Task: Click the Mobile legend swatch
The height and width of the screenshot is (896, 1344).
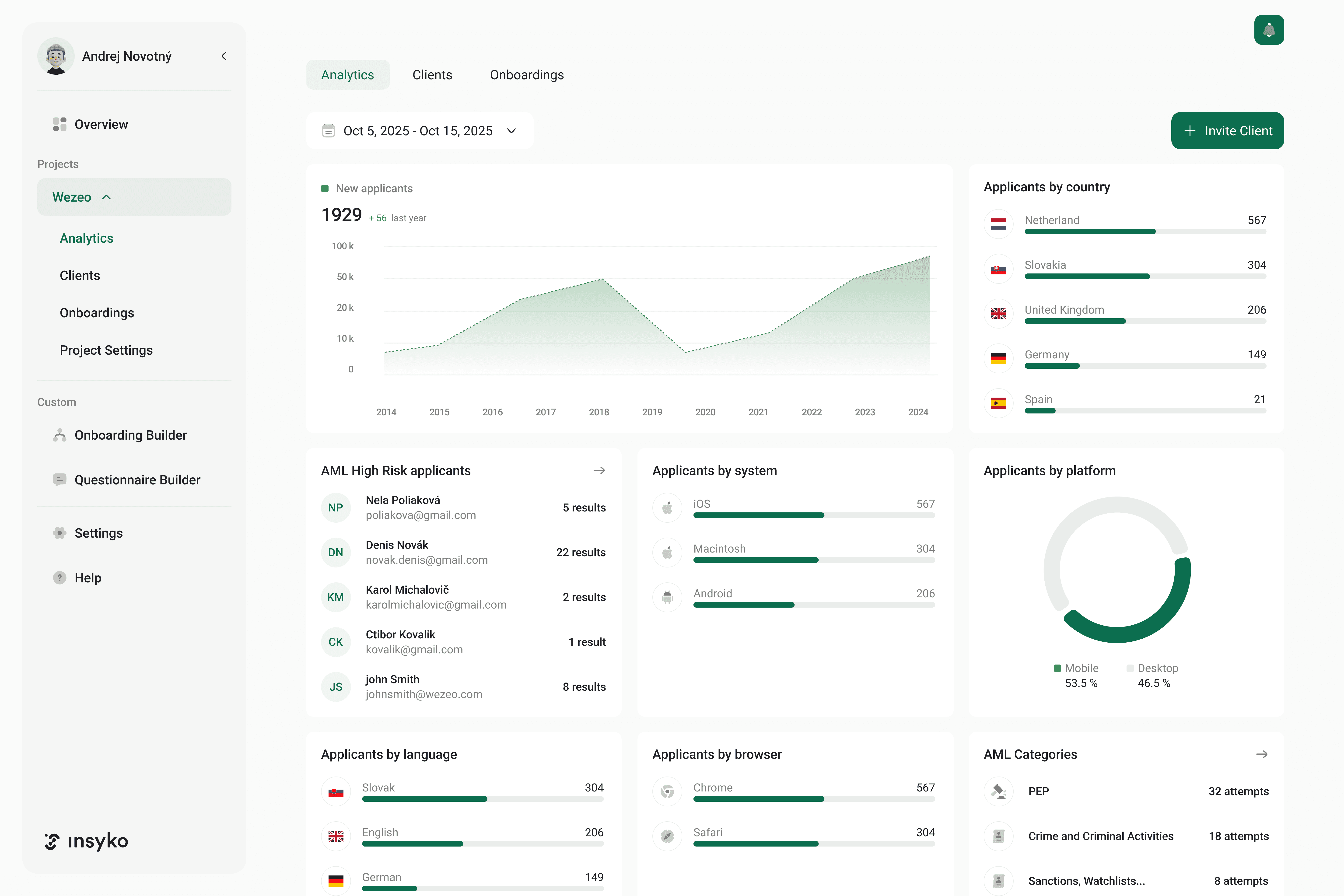Action: (x=1057, y=668)
